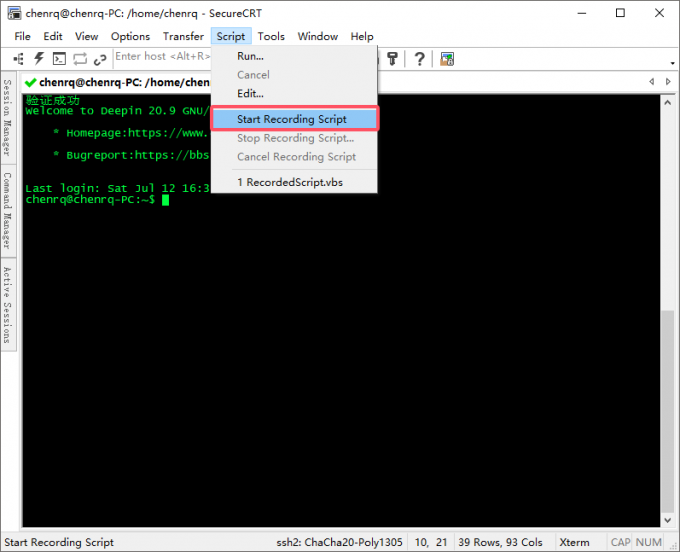This screenshot has width=680, height=552.
Task: Open the Session Manager connect icon
Action: pyautogui.click(x=18, y=59)
